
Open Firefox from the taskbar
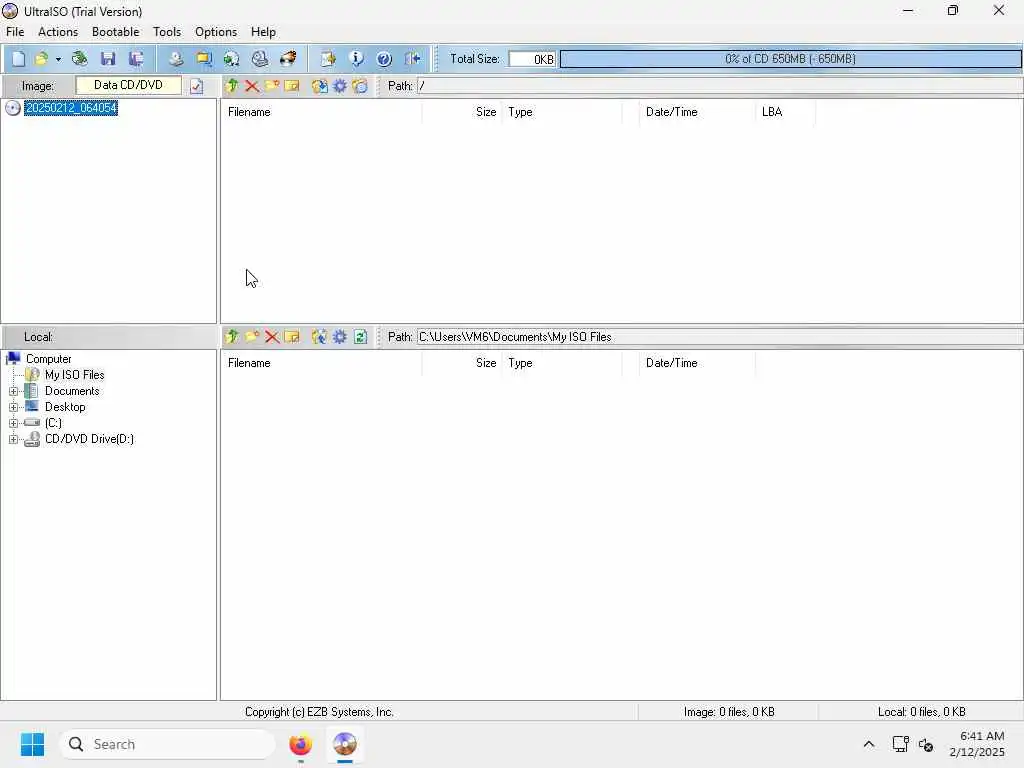tap(300, 744)
